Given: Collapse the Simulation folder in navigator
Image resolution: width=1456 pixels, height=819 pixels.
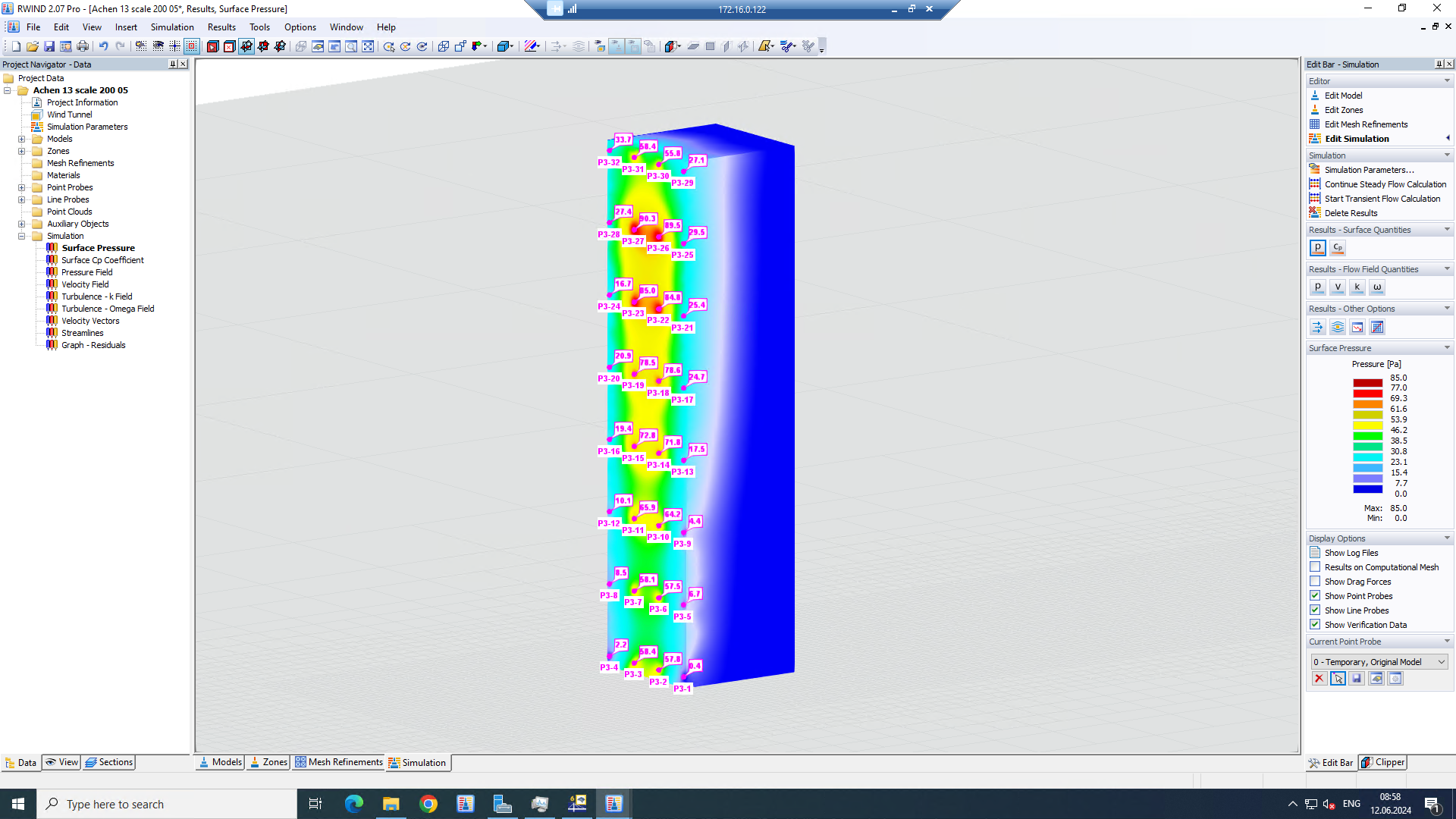Looking at the screenshot, I should [x=22, y=236].
